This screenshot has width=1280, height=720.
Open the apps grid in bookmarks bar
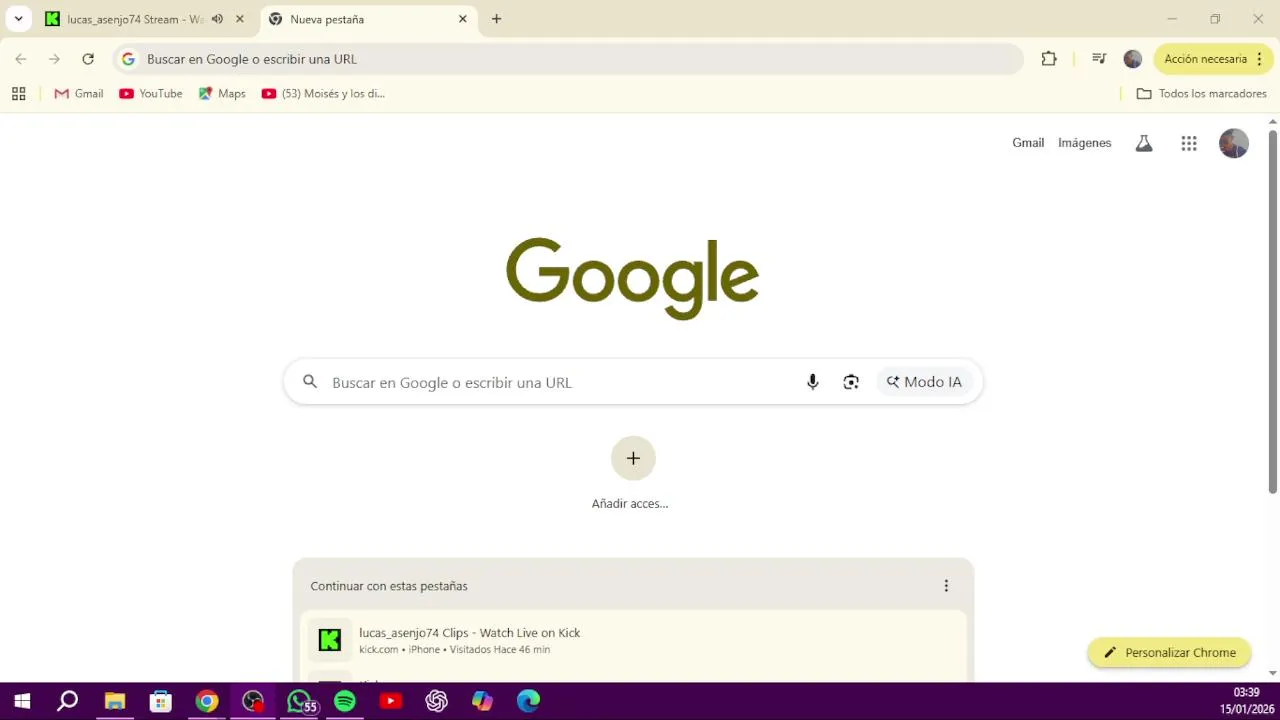pos(18,94)
